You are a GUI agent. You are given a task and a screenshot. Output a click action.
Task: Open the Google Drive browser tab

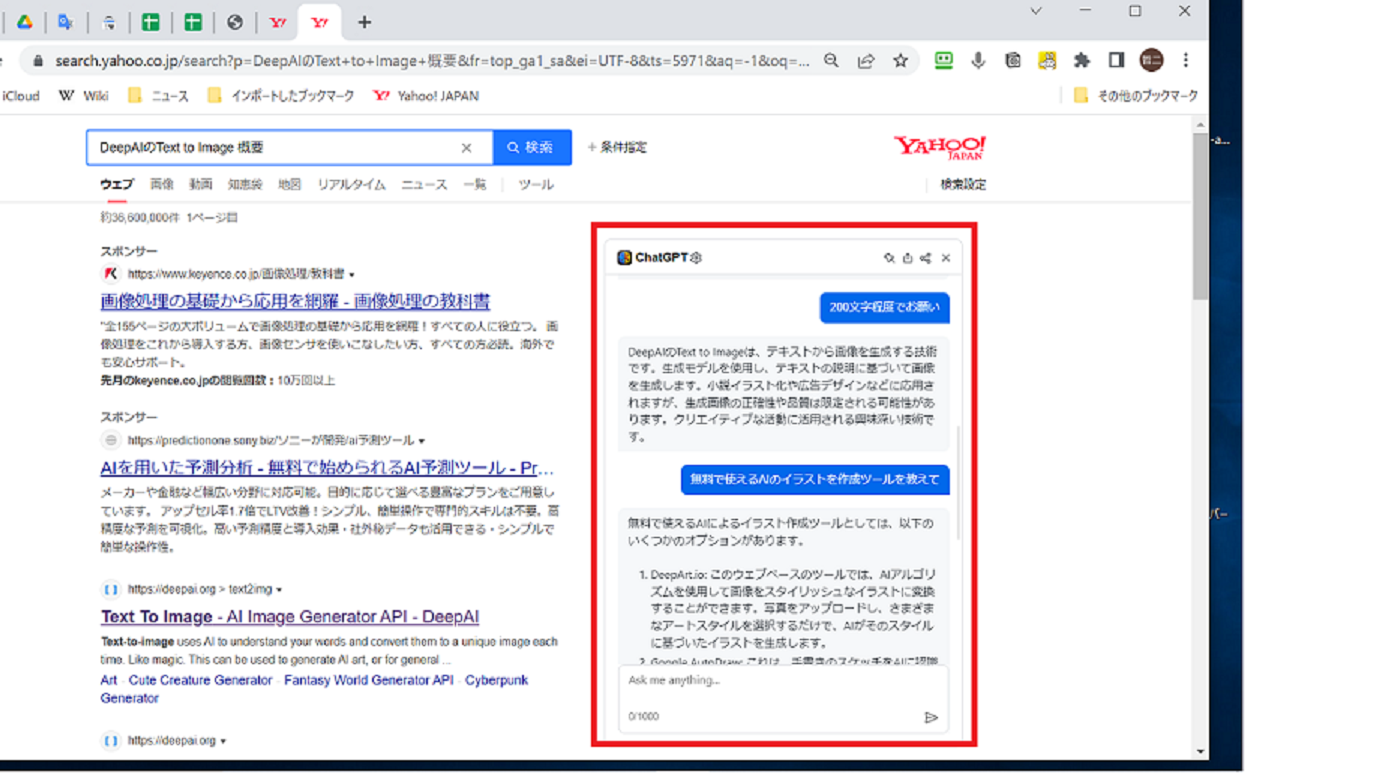pyautogui.click(x=24, y=22)
